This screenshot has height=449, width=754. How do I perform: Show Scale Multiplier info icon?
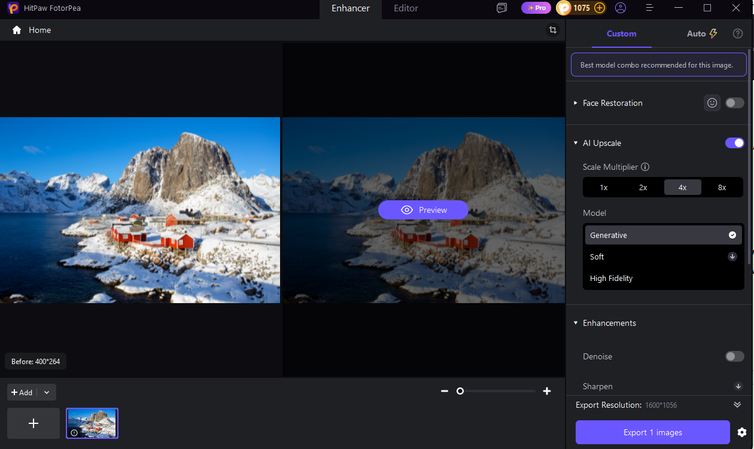coord(645,167)
